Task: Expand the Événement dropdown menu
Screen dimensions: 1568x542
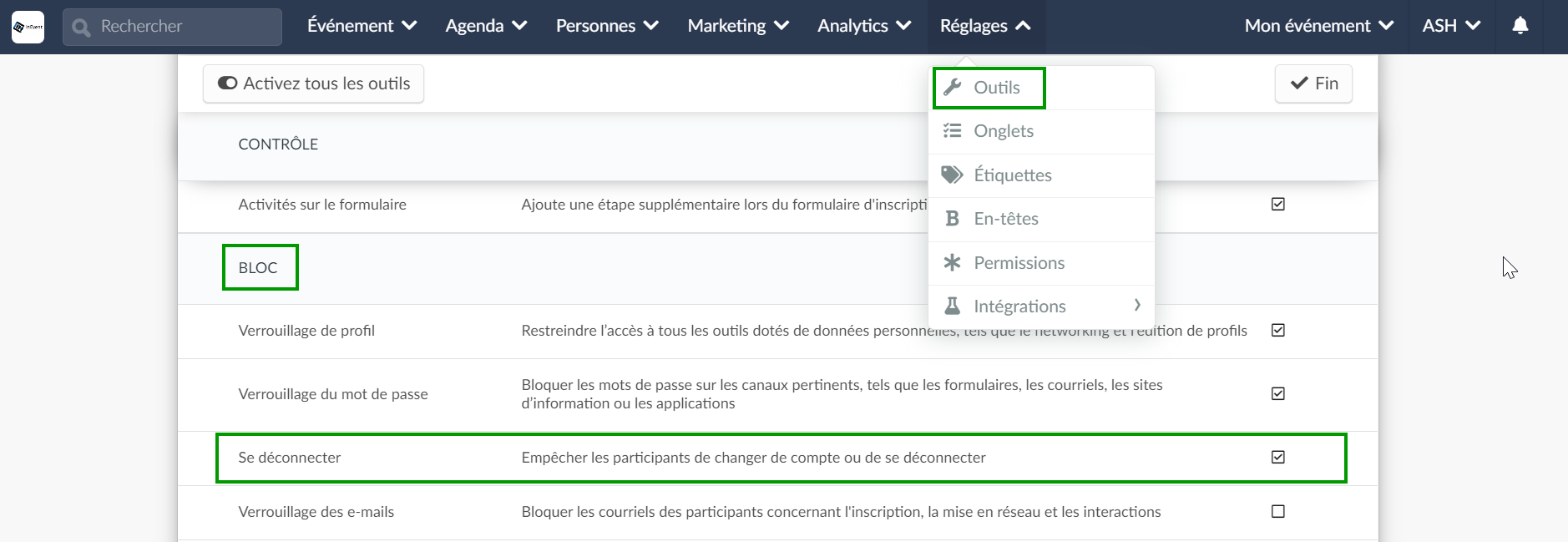Action: pyautogui.click(x=362, y=26)
